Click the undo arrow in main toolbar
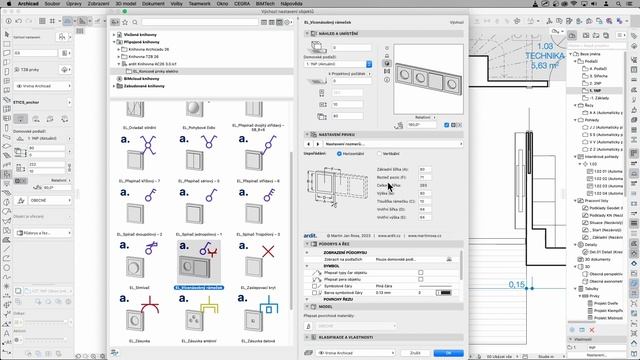Screen dimensions: 640x360 19,21
